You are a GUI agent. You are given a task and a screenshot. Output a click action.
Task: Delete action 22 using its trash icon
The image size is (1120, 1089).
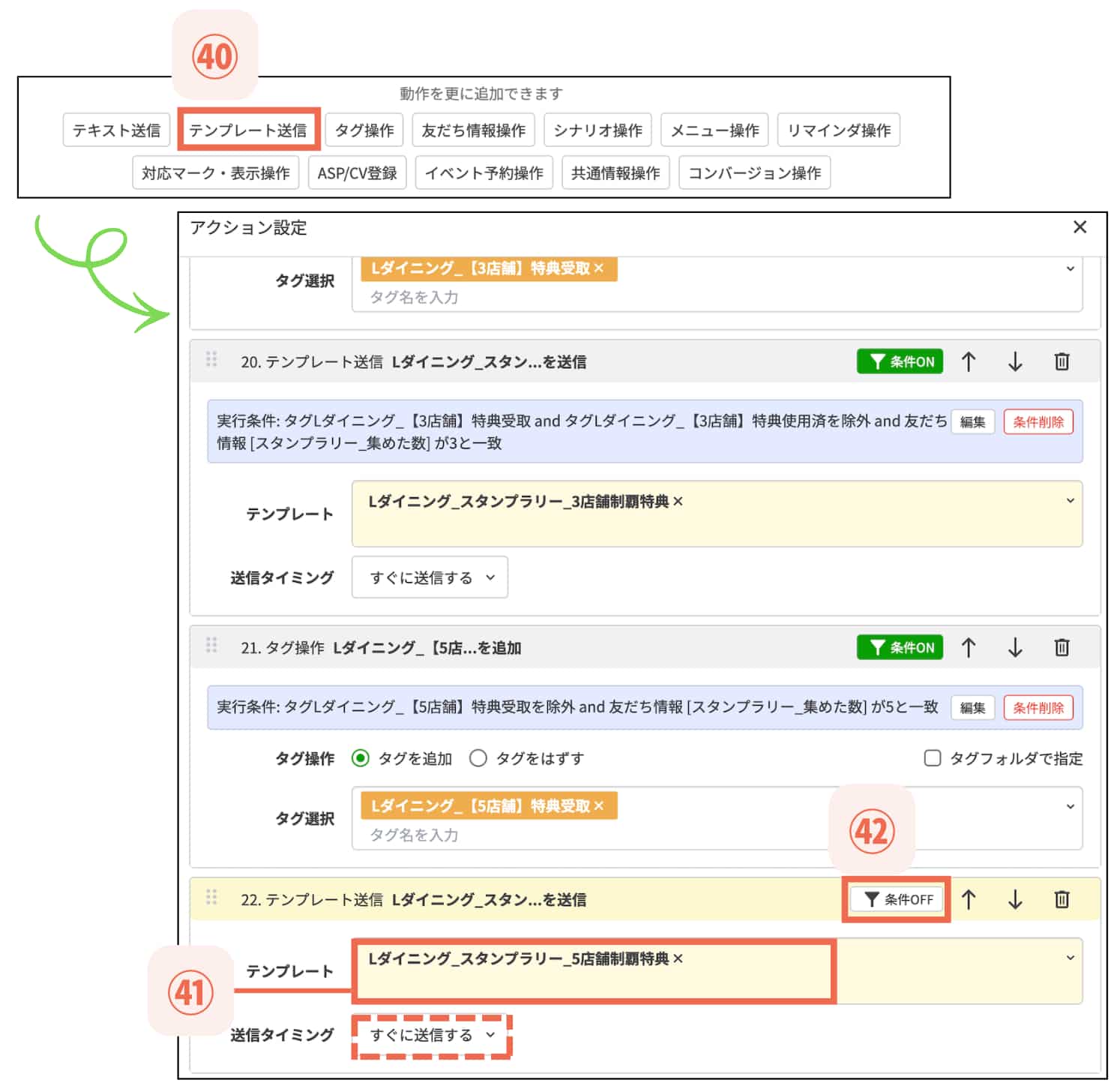pos(1062,898)
